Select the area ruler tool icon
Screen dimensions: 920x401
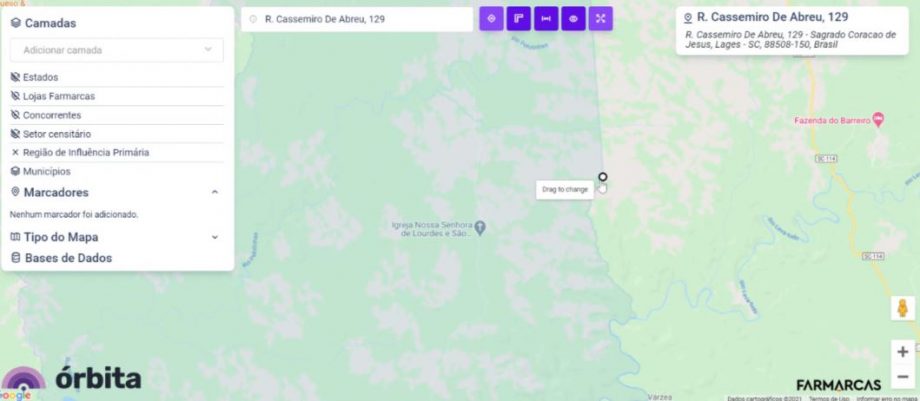click(x=519, y=19)
